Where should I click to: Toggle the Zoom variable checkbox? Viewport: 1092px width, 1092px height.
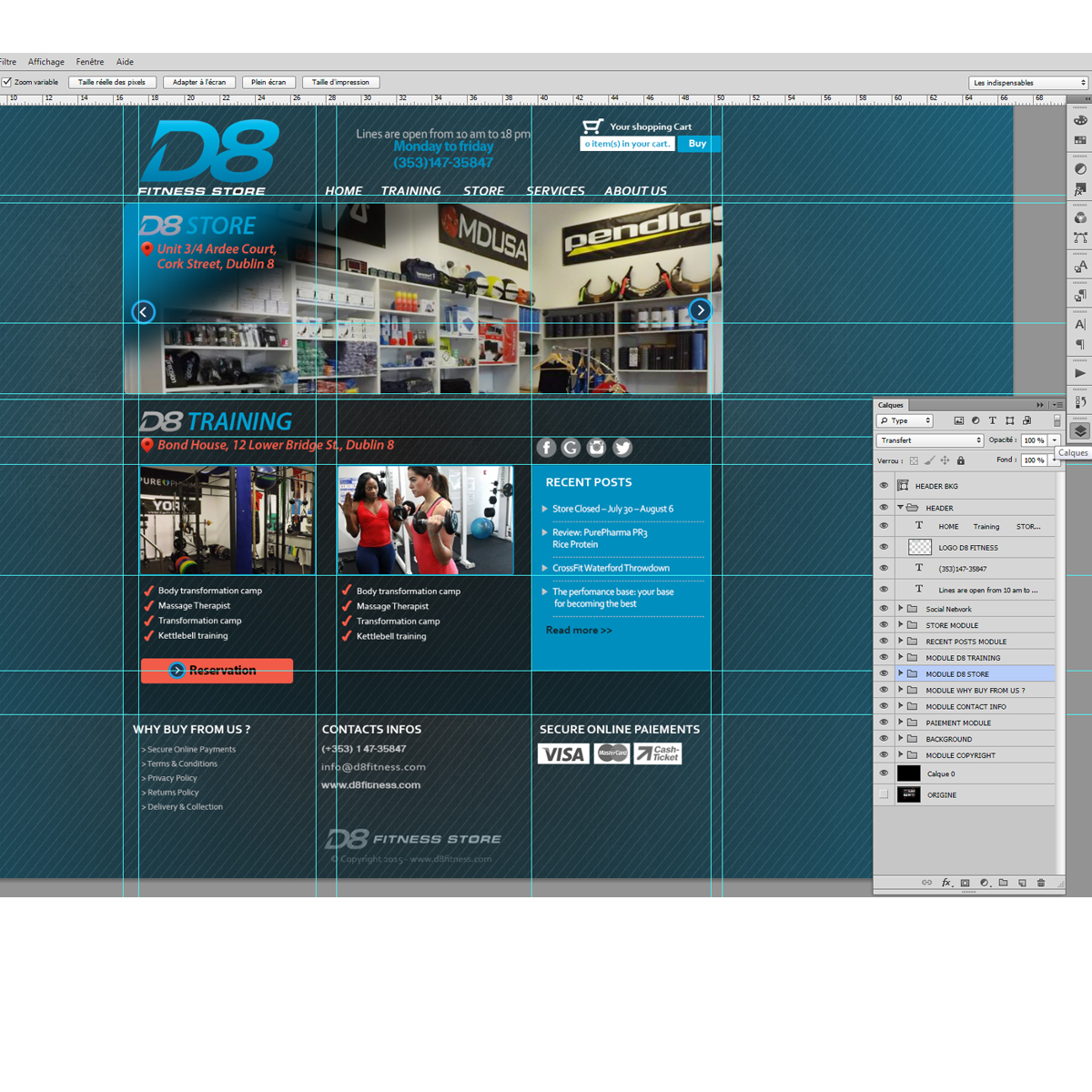6,82
